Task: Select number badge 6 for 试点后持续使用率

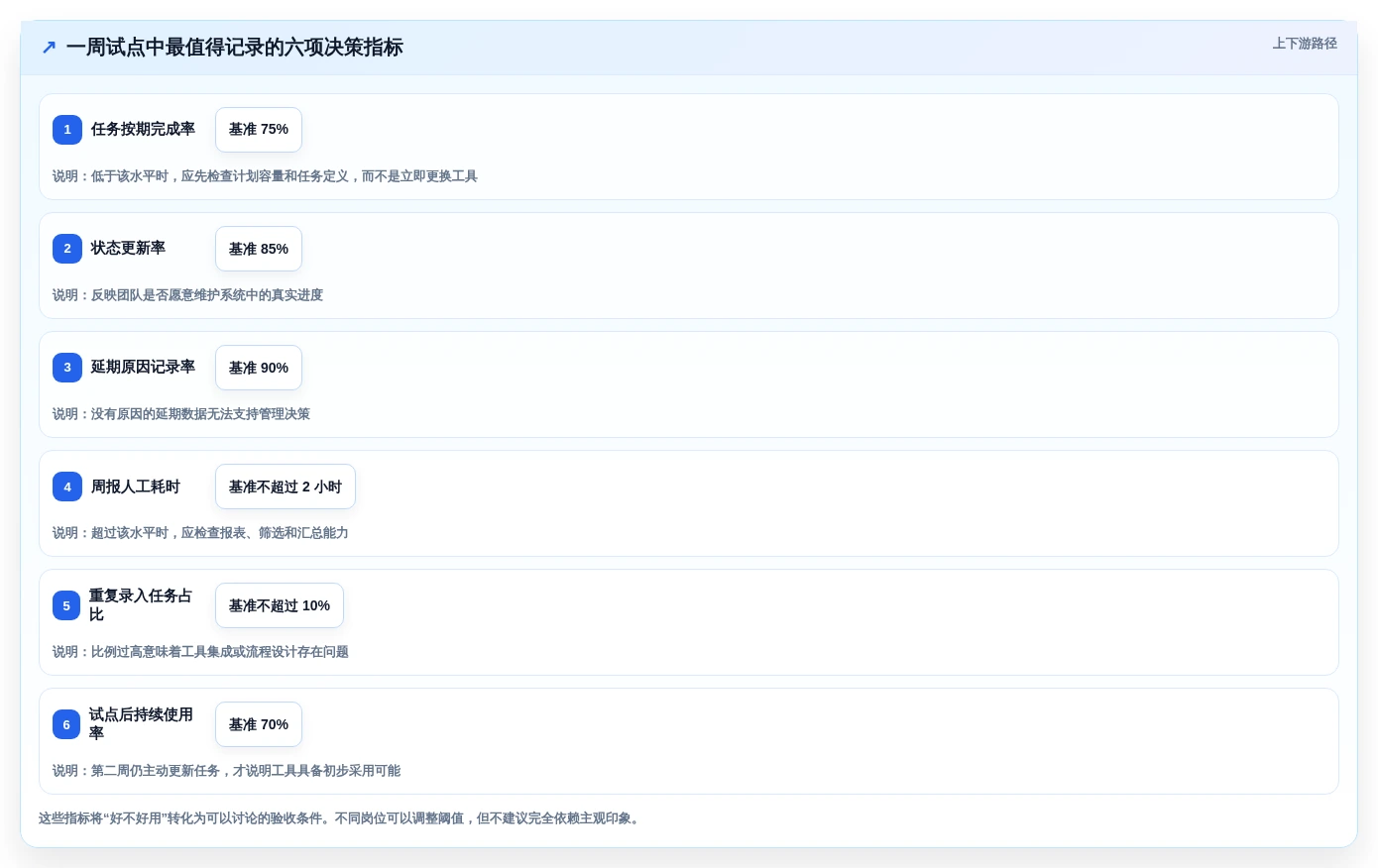Action: coord(66,724)
